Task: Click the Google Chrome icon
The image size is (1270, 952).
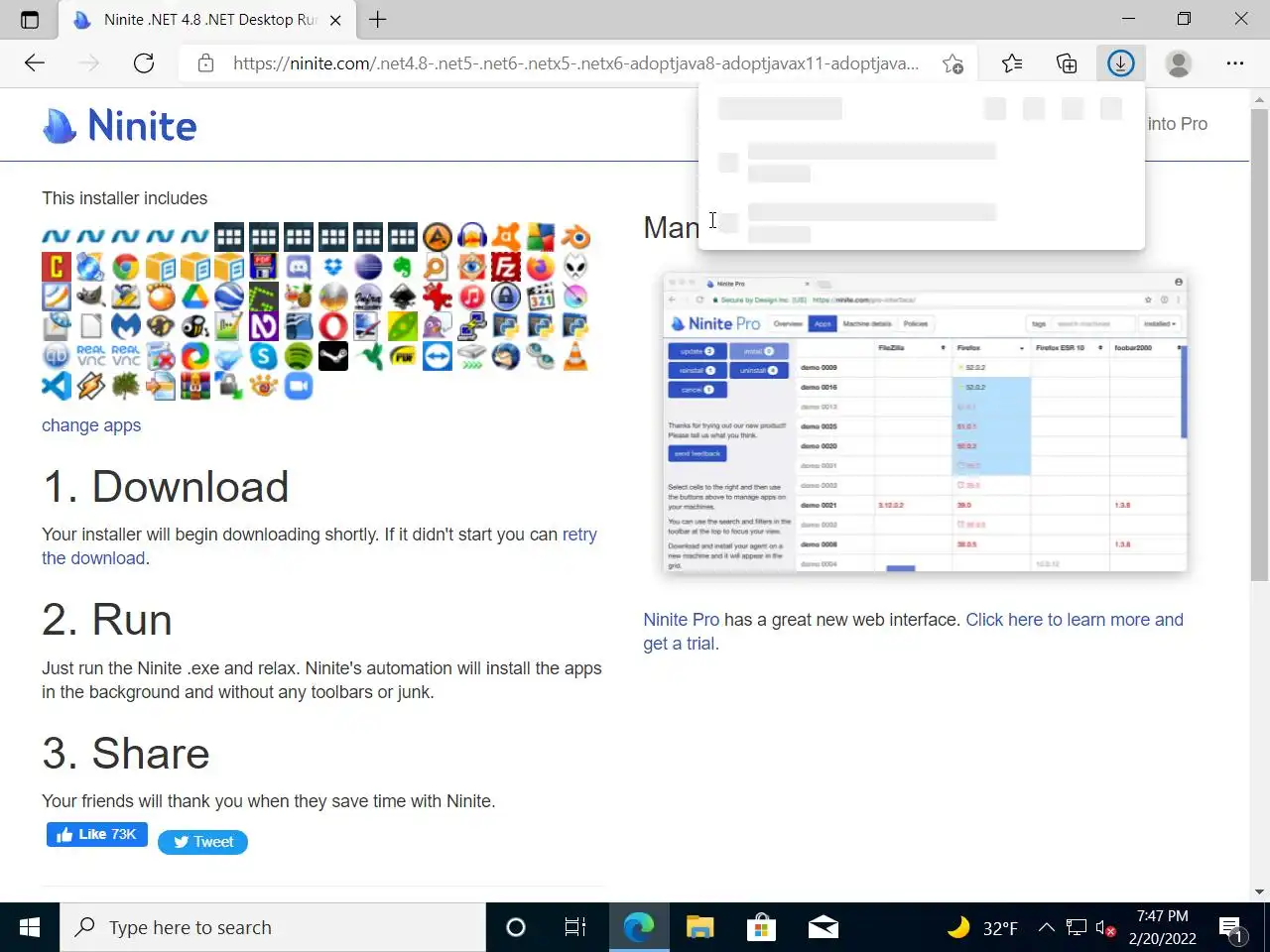Action: [x=126, y=266]
